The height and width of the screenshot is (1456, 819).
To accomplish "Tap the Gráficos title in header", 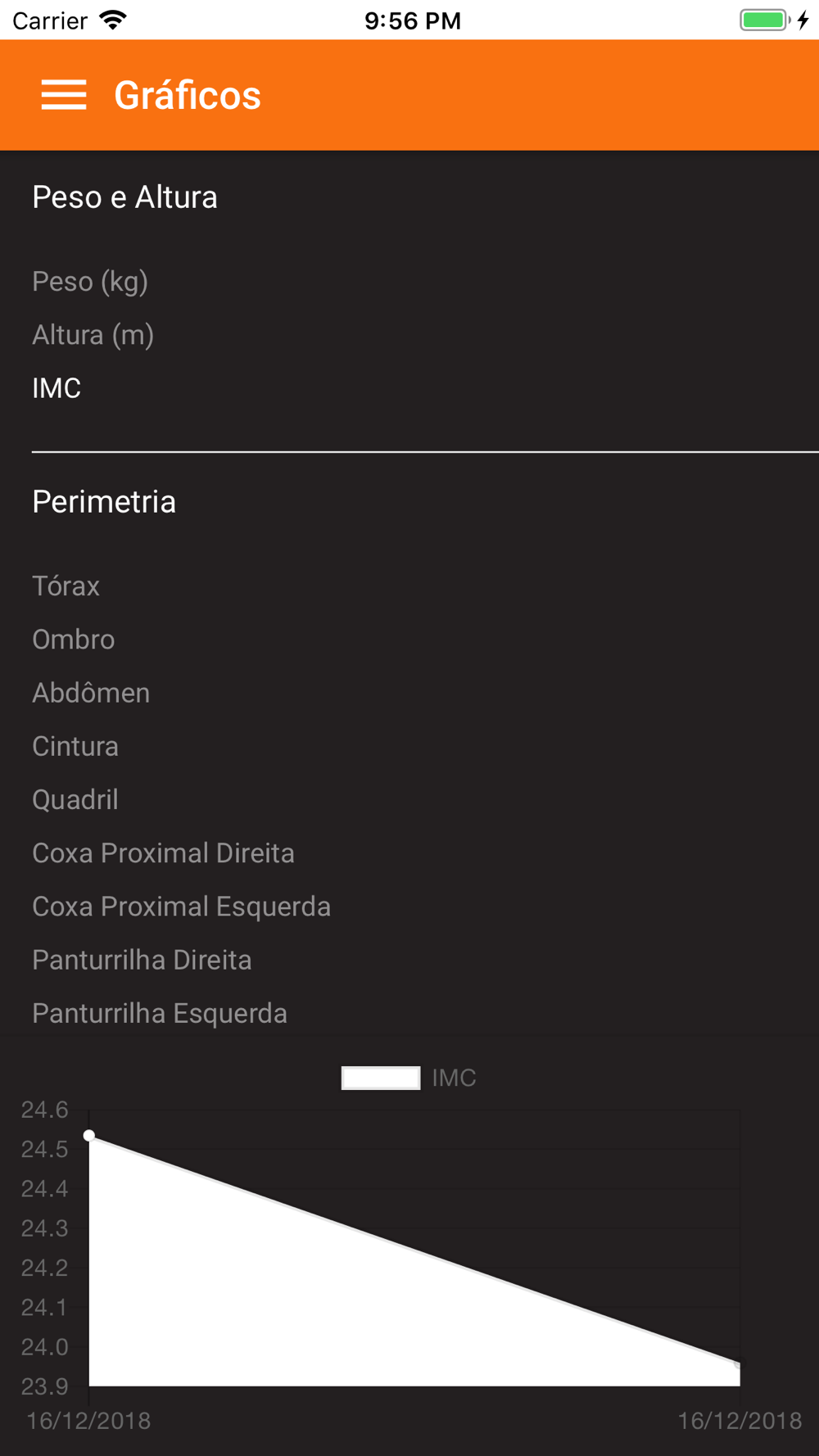I will pos(188,95).
